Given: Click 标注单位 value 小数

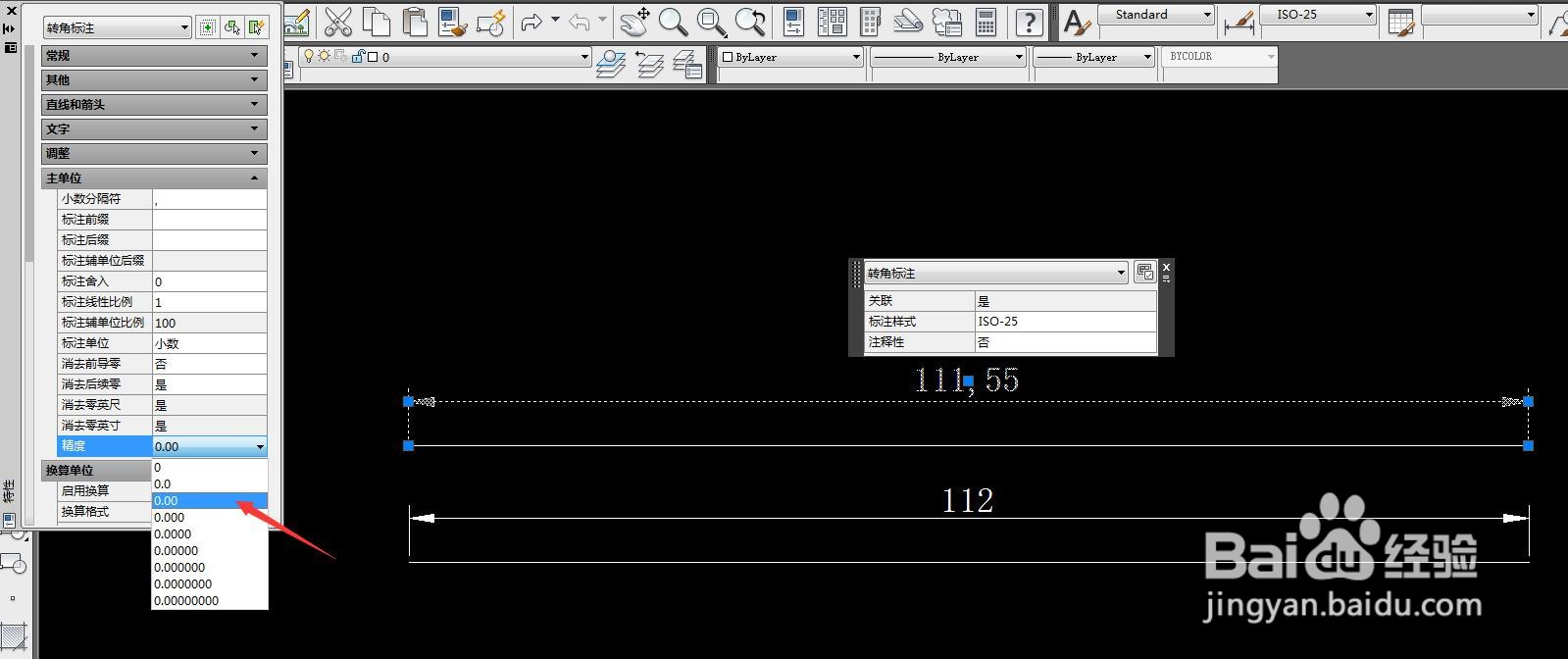Looking at the screenshot, I should (x=210, y=343).
